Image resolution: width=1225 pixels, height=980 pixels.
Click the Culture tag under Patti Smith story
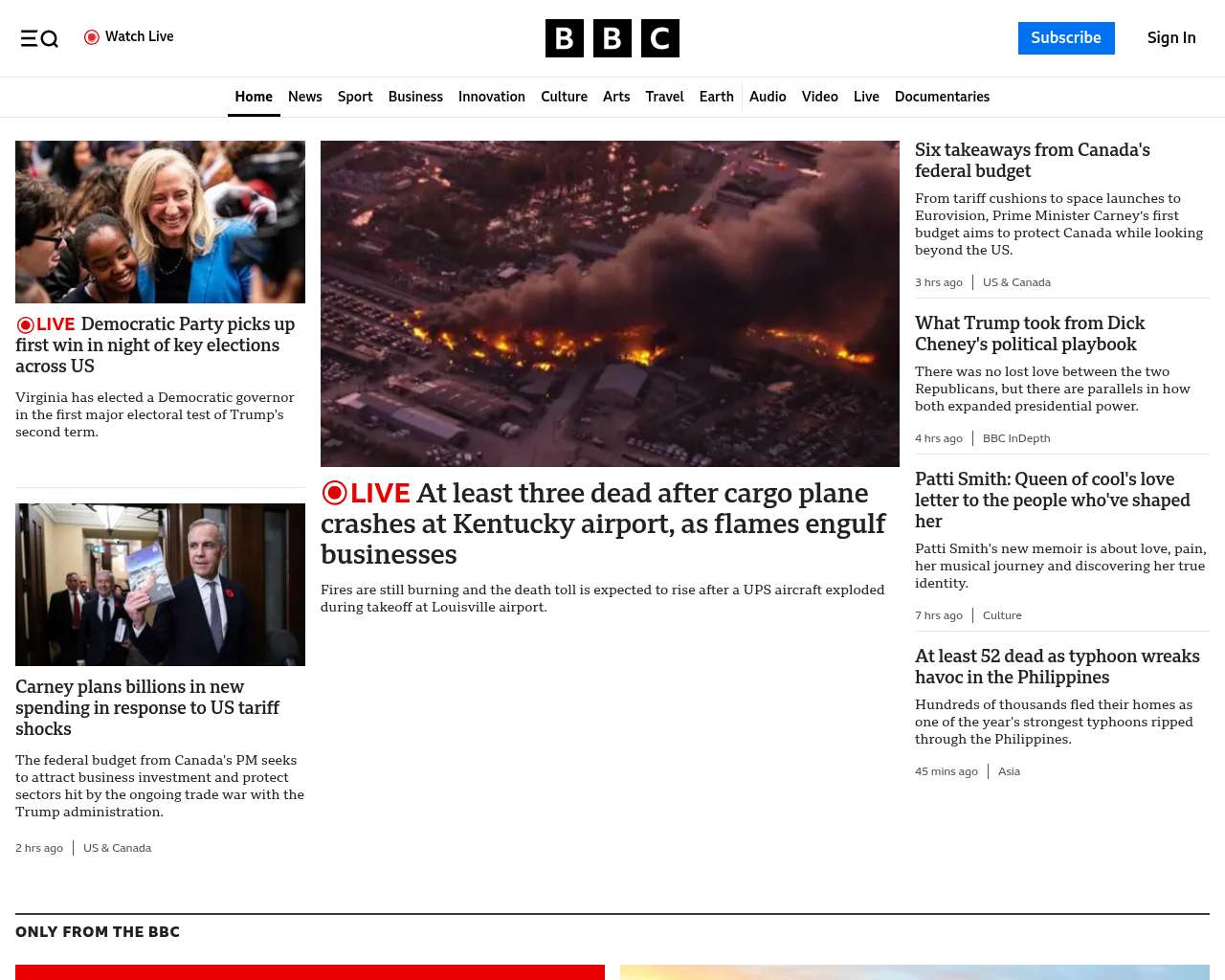(x=1002, y=615)
